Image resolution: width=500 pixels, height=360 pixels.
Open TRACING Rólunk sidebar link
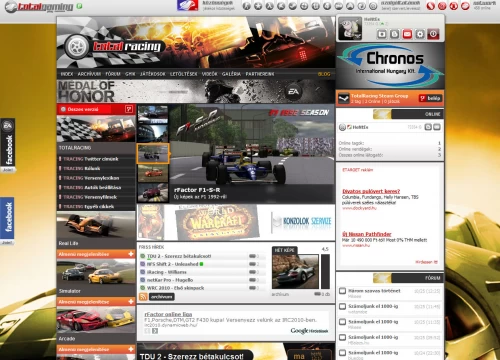(x=82, y=168)
